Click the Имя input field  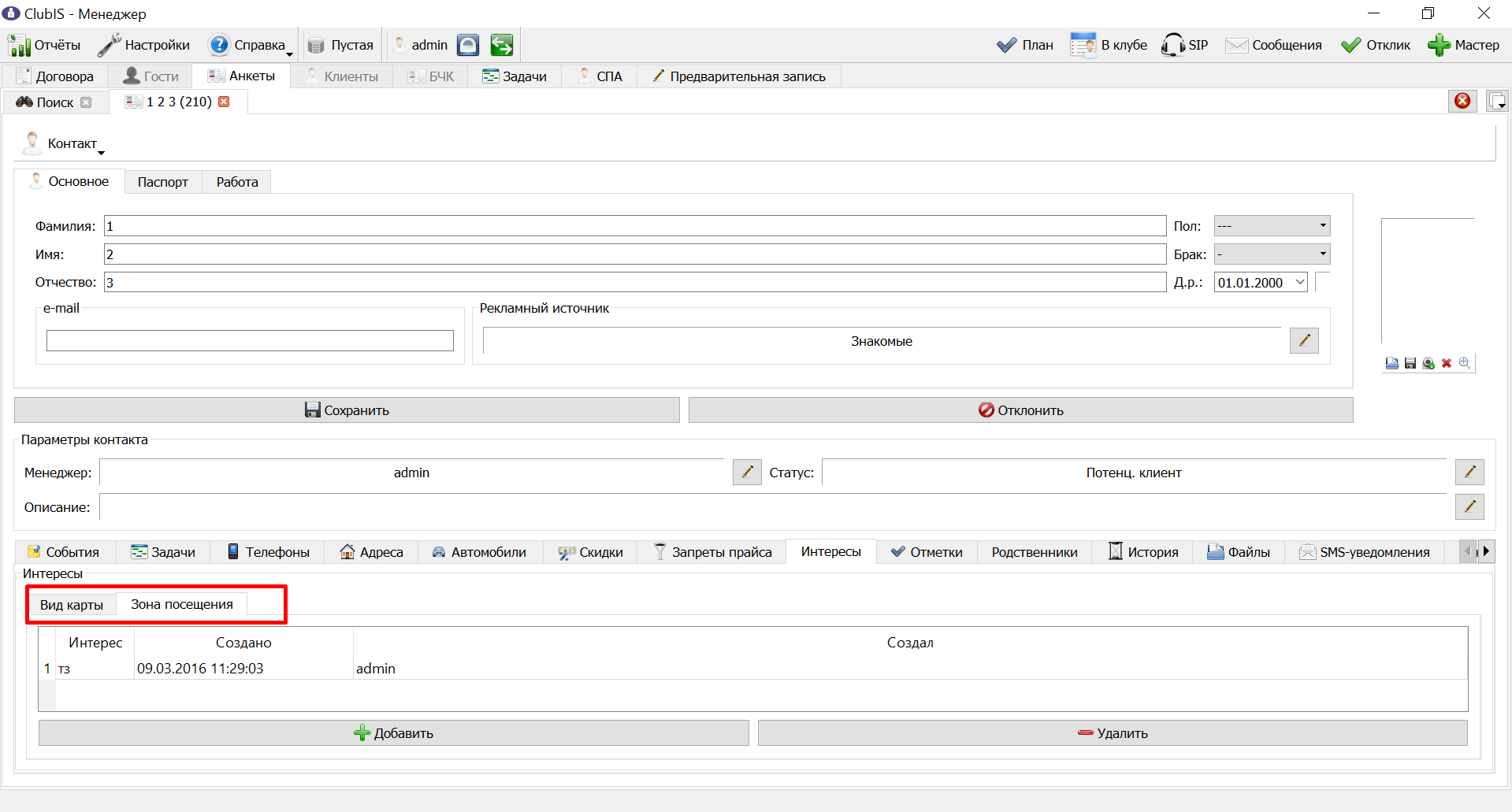[635, 254]
